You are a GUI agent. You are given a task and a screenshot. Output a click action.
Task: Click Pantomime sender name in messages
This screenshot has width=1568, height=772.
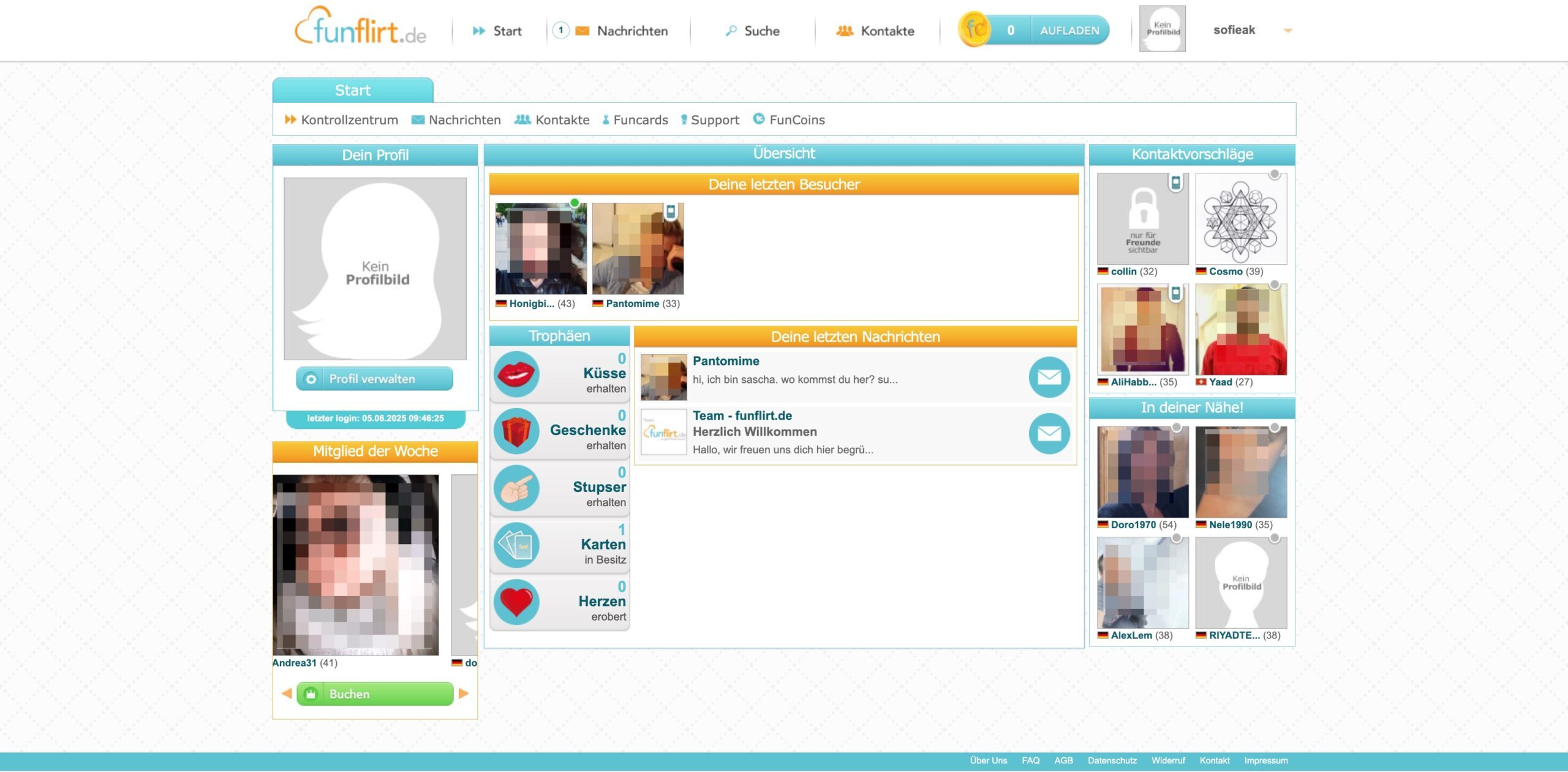coord(726,361)
